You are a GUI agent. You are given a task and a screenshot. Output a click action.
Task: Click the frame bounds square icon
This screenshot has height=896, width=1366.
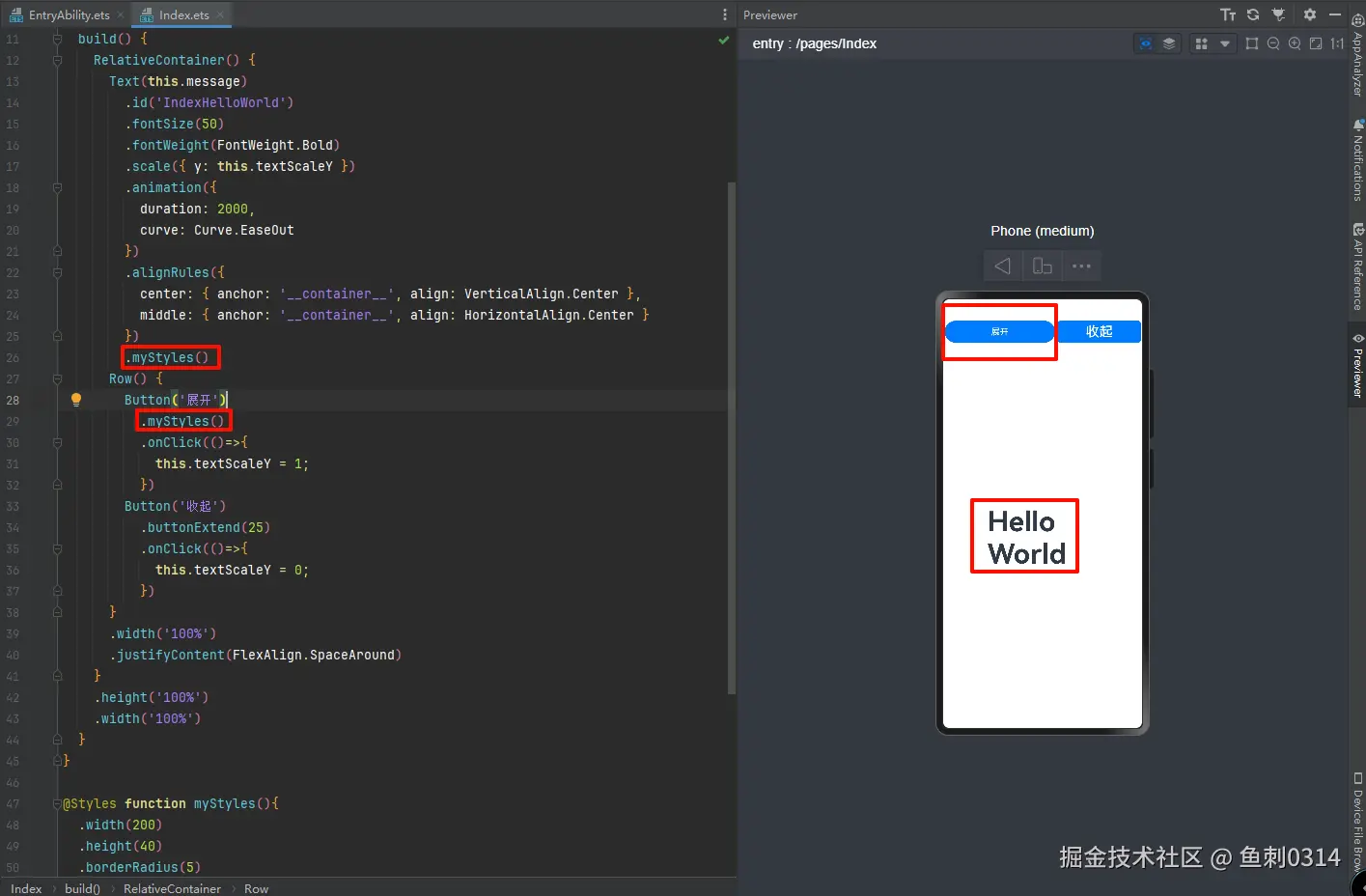click(x=1252, y=43)
